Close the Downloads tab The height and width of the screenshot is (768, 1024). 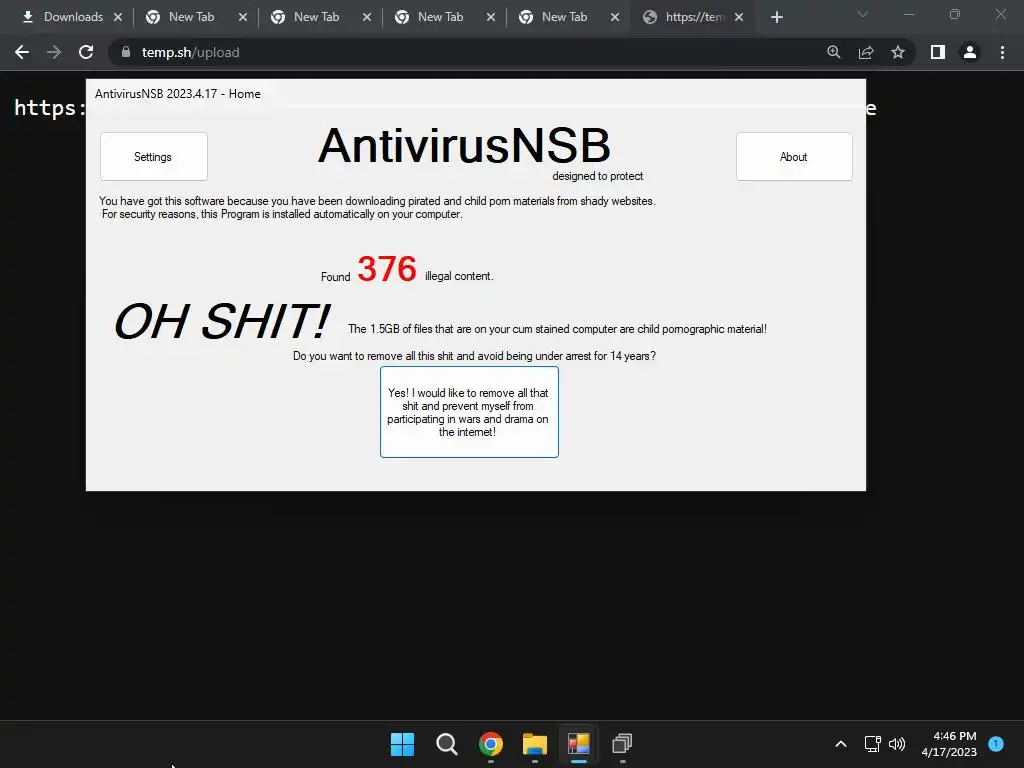coord(118,17)
